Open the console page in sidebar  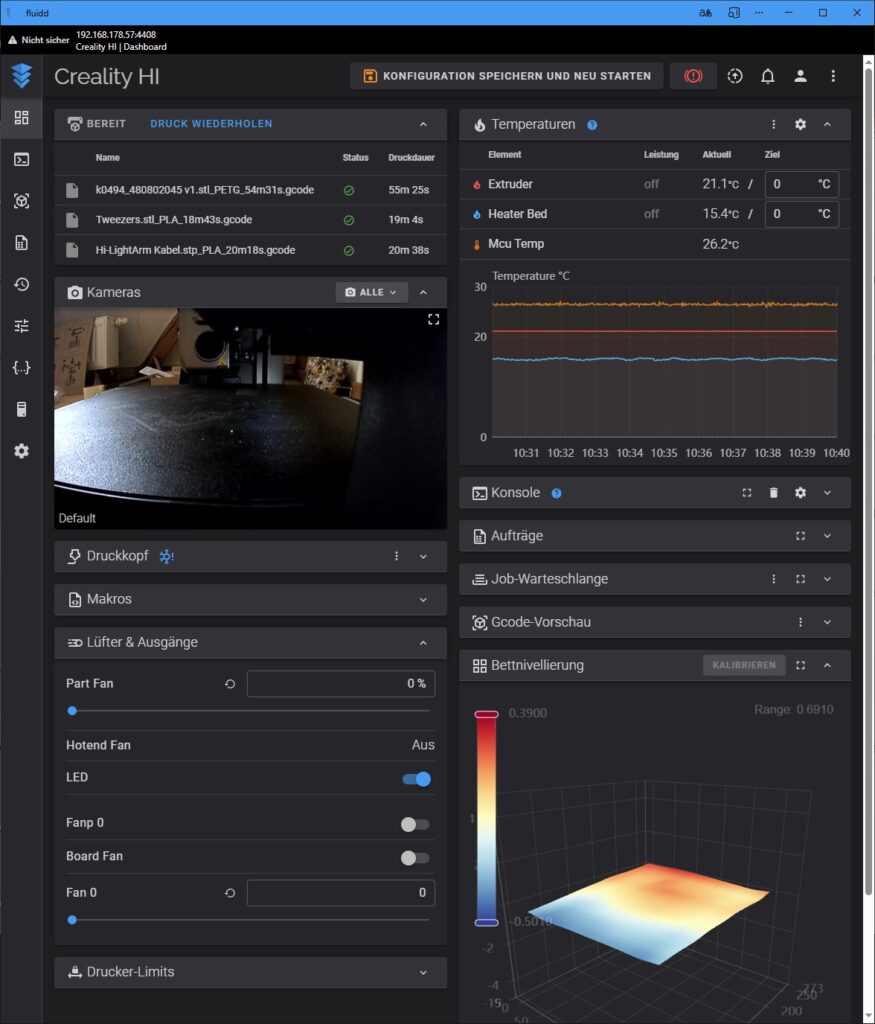pyautogui.click(x=21, y=159)
